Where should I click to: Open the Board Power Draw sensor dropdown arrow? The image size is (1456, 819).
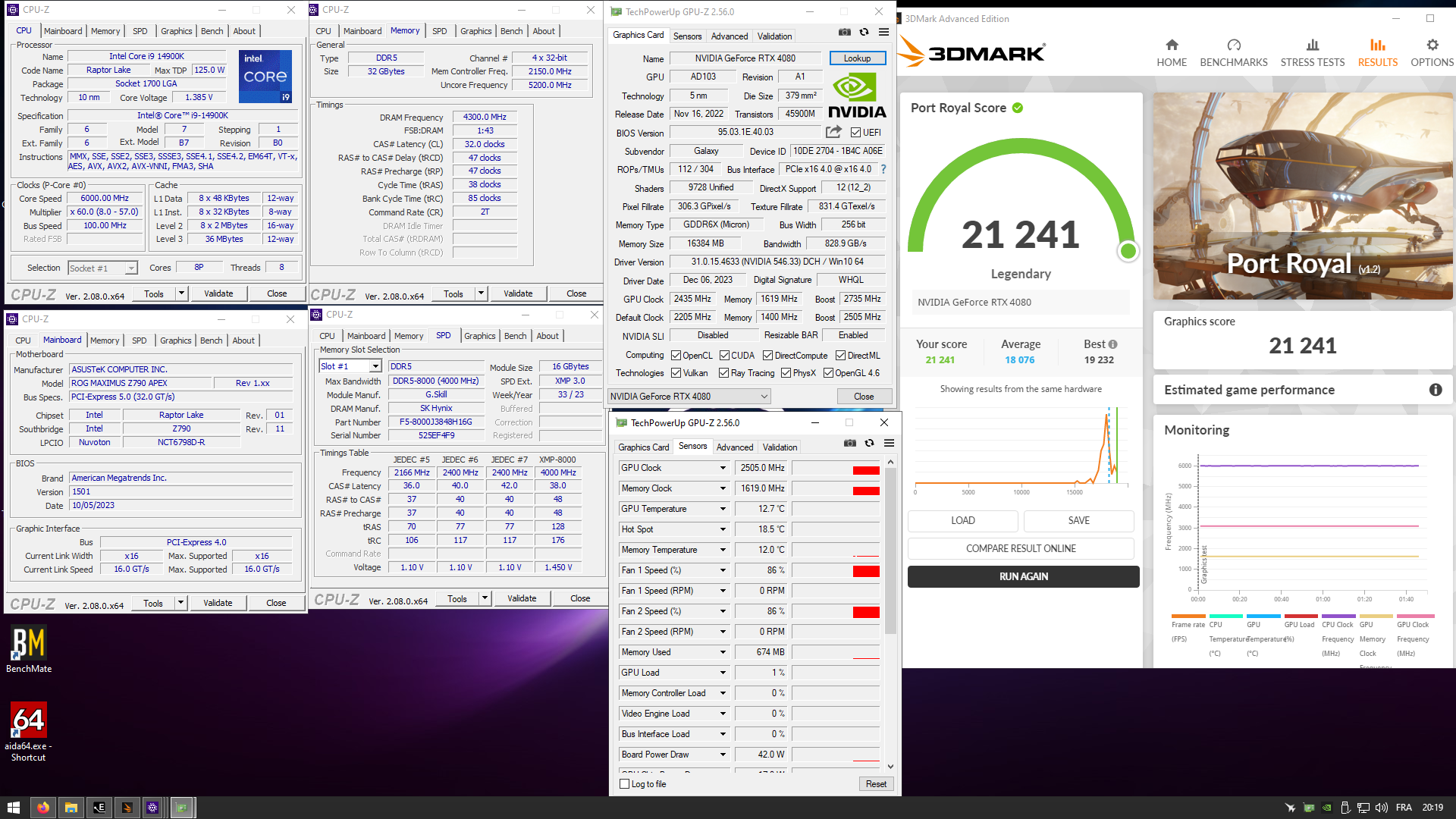click(x=723, y=755)
